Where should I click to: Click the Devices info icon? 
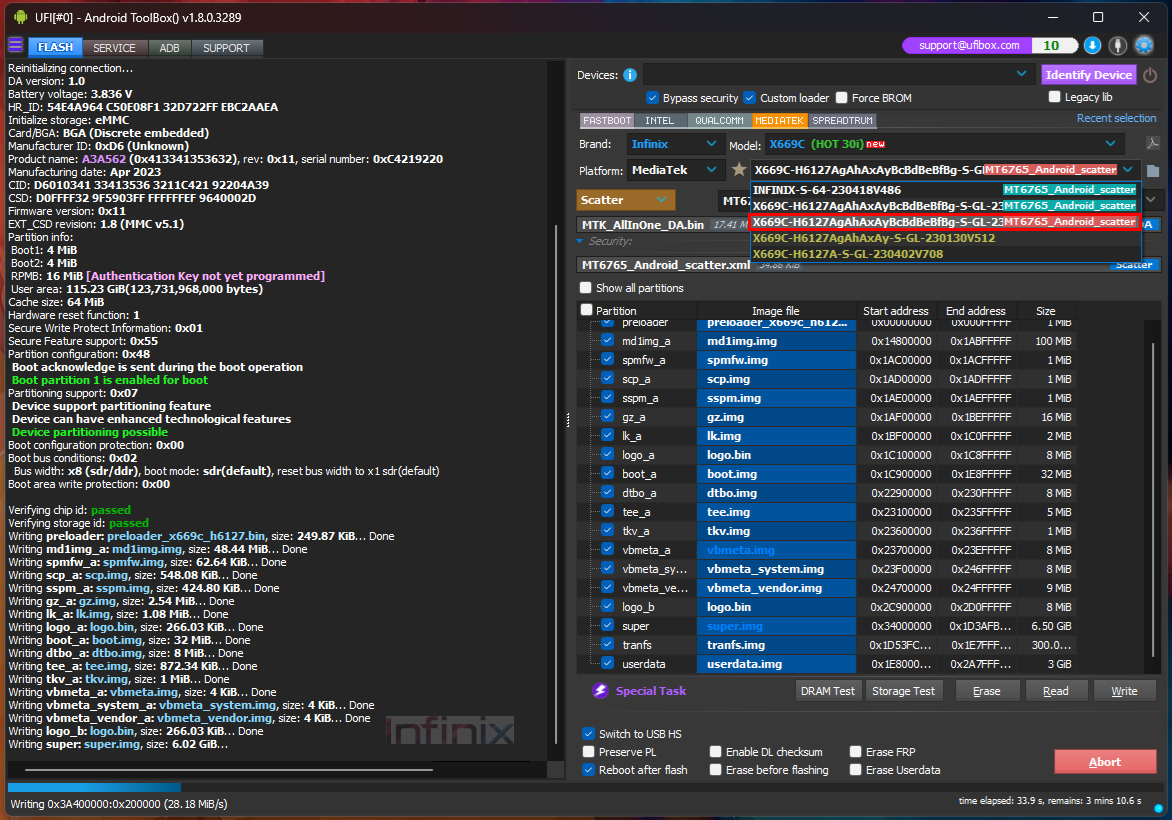630,75
